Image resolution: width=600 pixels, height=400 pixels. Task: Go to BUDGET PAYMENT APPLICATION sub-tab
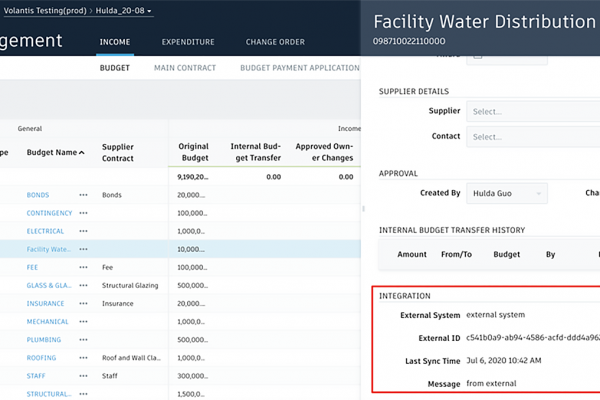pos(300,68)
